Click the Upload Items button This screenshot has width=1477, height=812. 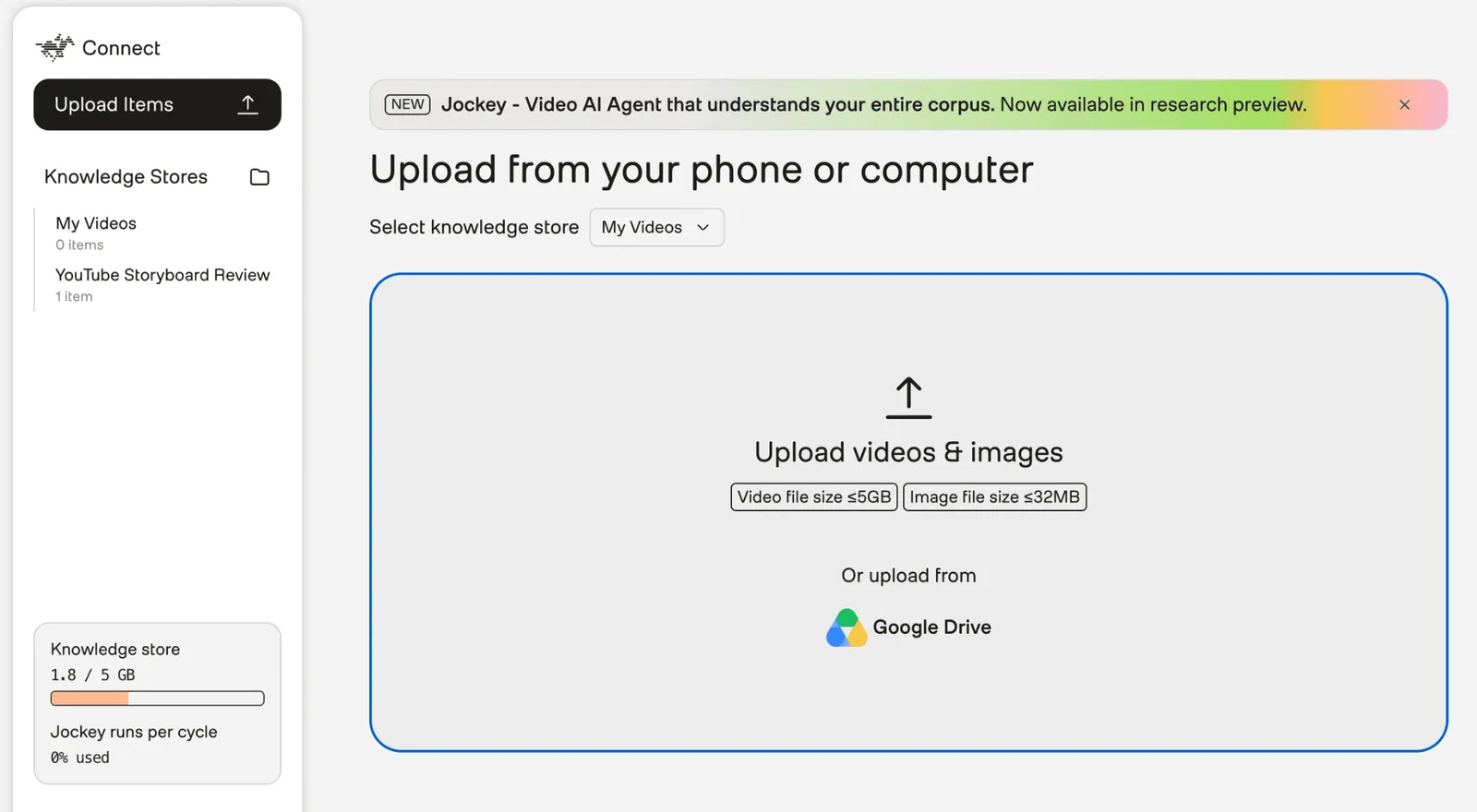coord(157,104)
